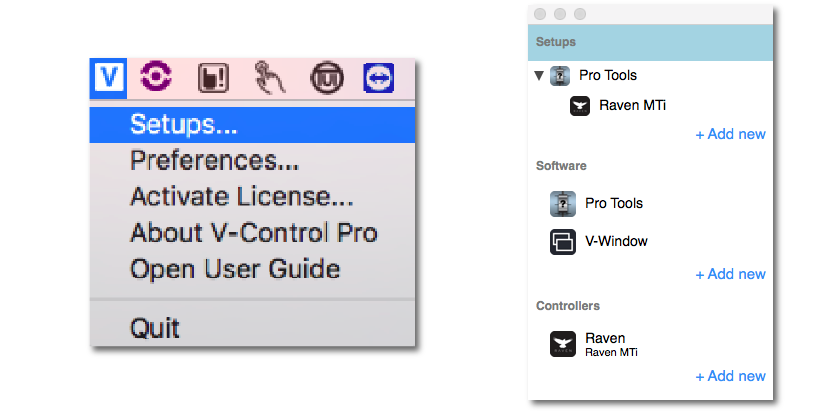Select the V-Window software icon
The width and height of the screenshot is (831, 411).
[563, 242]
